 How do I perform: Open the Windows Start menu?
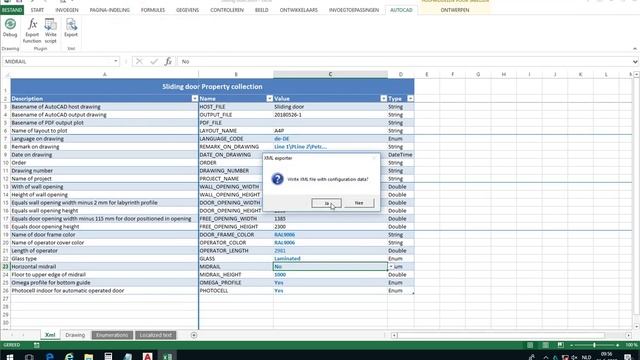[x=9, y=356]
